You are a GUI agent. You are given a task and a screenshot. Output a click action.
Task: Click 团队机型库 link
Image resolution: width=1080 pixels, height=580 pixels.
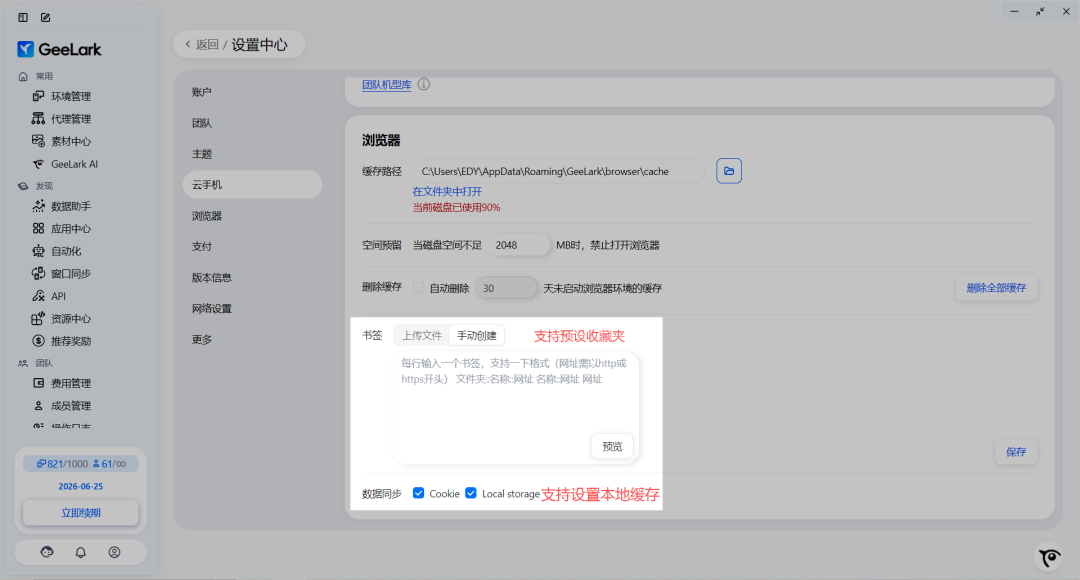coord(386,85)
